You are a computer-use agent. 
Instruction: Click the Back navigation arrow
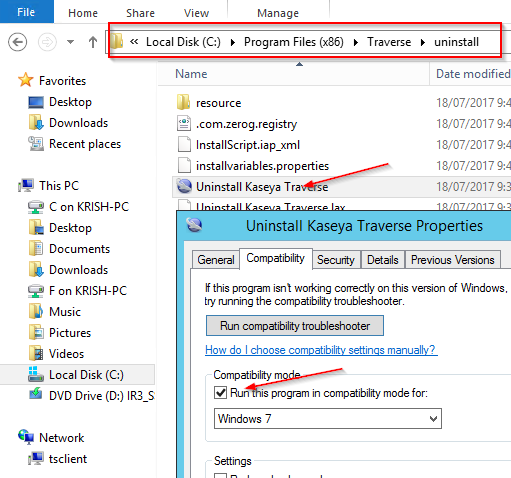point(17,42)
